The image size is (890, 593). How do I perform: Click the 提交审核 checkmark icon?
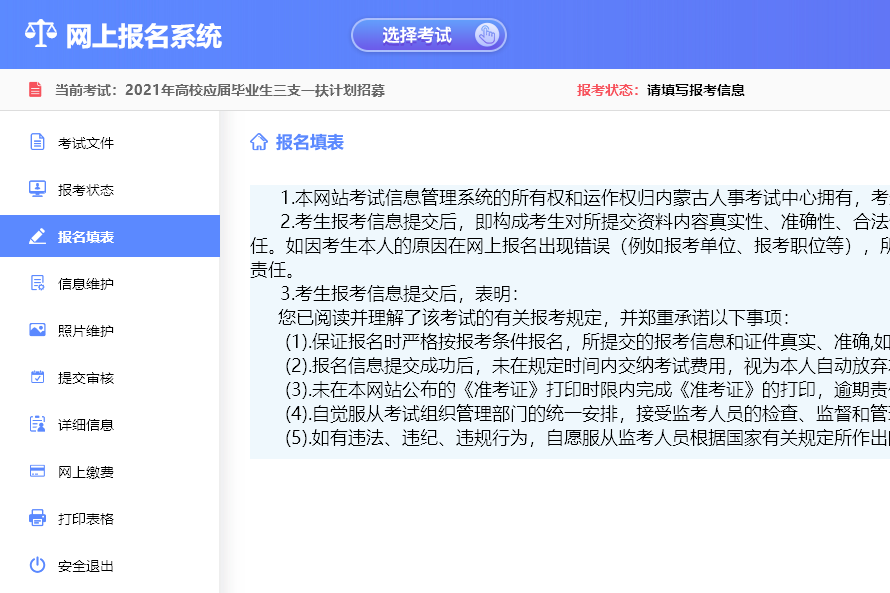(x=37, y=377)
